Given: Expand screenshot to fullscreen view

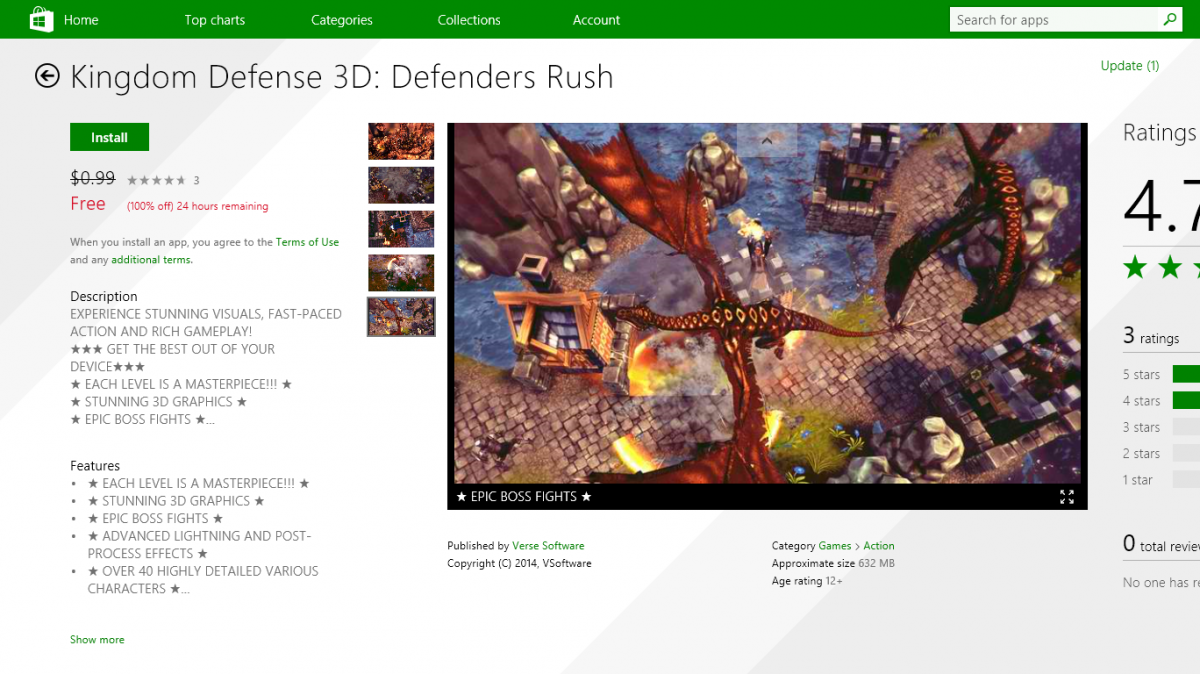Looking at the screenshot, I should [x=1067, y=496].
